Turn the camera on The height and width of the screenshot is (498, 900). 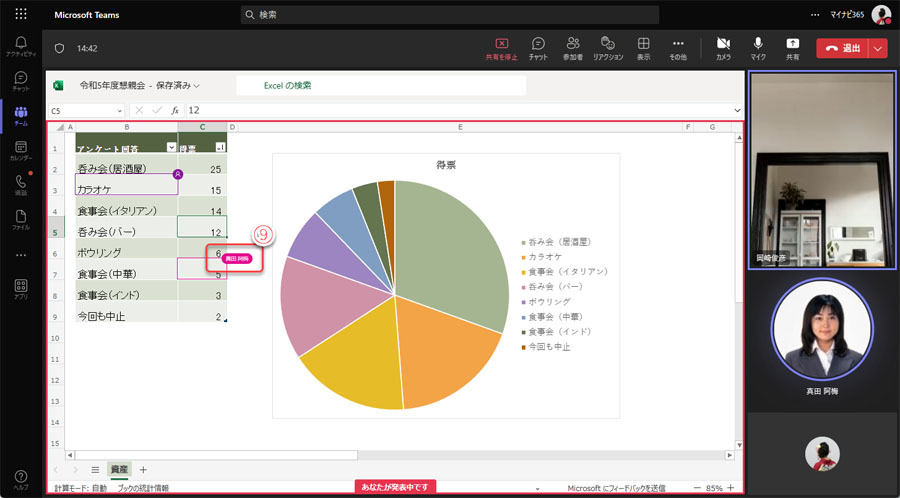click(x=723, y=49)
